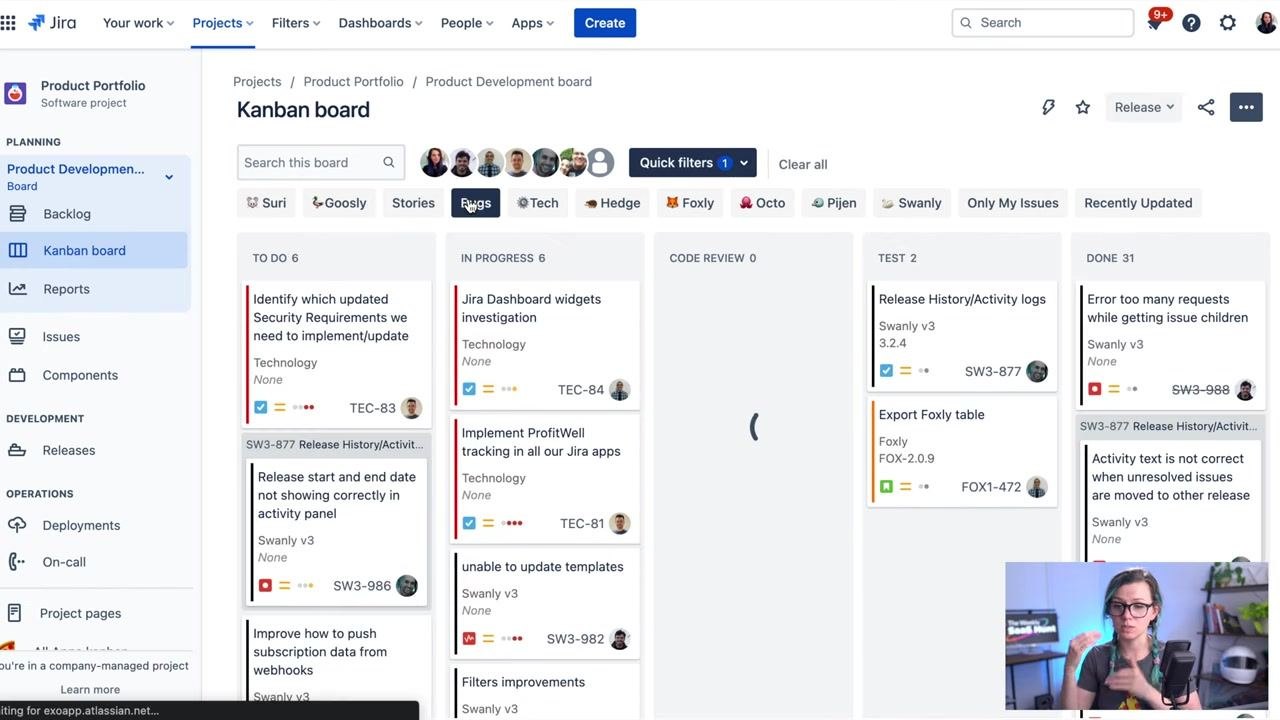The width and height of the screenshot is (1280, 720).
Task: Click the Jira logo
Action: [52, 22]
